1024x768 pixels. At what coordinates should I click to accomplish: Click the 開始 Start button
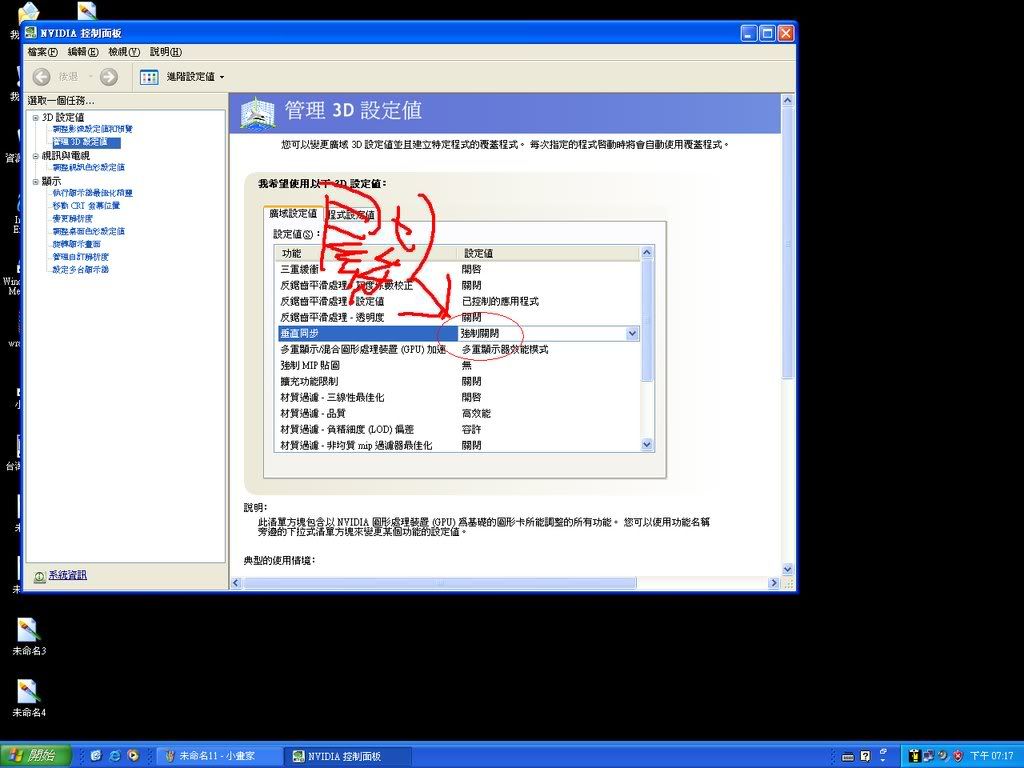[34, 756]
